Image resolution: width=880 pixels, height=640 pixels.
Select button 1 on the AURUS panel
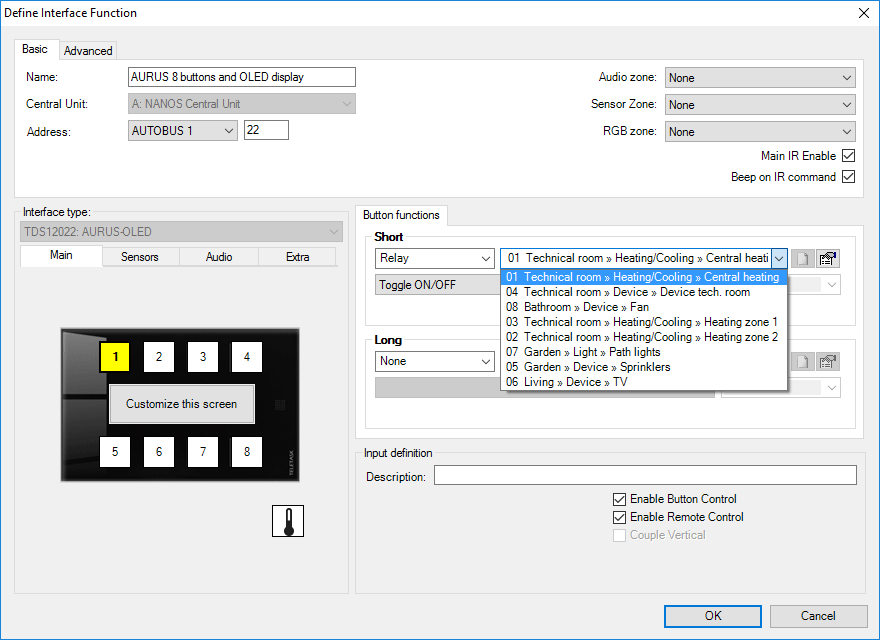[x=115, y=356]
